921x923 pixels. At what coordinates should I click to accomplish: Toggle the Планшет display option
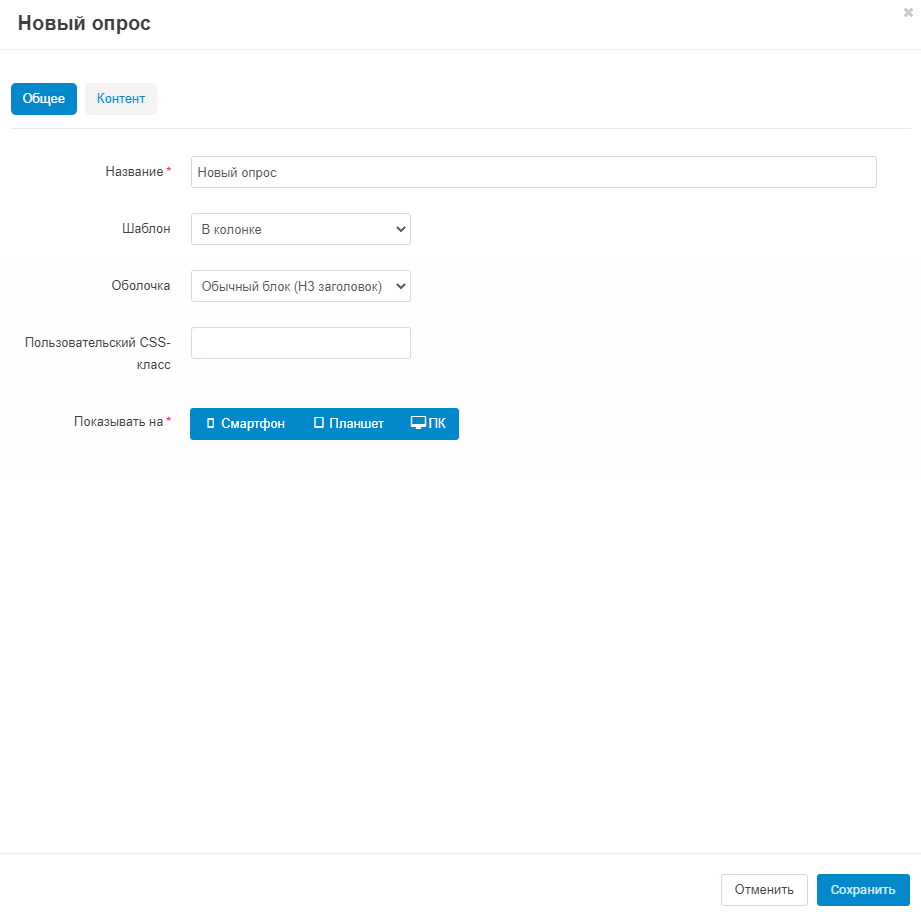click(349, 424)
